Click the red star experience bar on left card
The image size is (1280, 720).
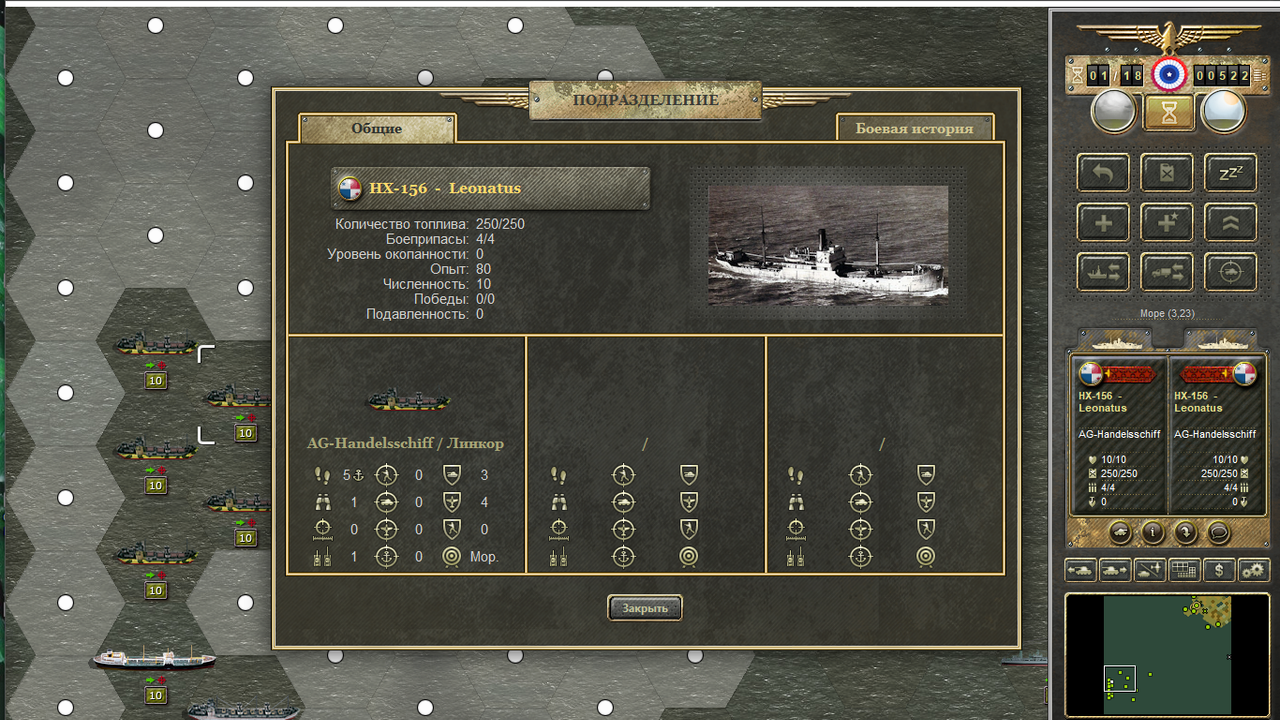(1129, 374)
